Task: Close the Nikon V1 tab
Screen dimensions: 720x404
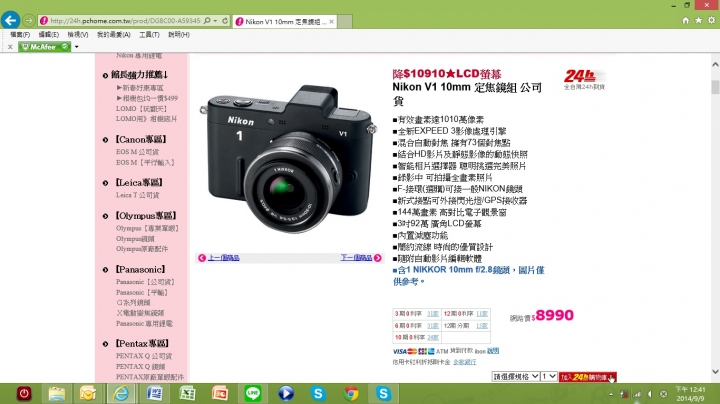Action: click(x=332, y=21)
